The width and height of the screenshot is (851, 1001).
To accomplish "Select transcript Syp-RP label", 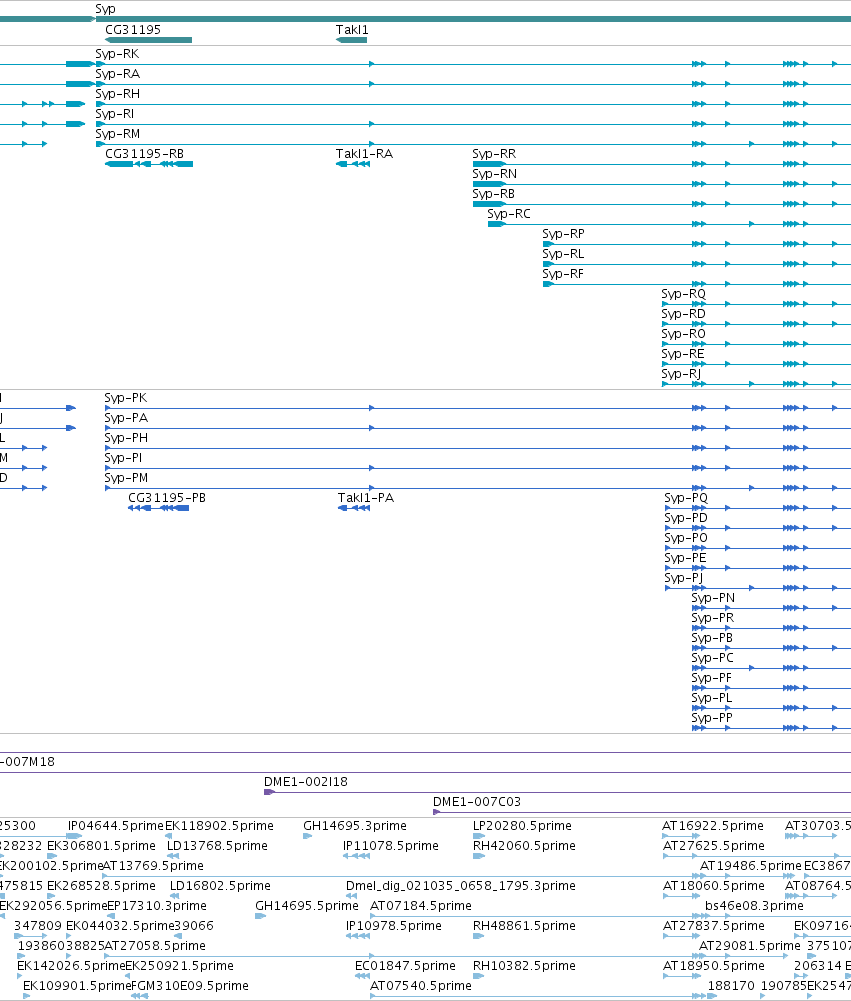I will (564, 234).
